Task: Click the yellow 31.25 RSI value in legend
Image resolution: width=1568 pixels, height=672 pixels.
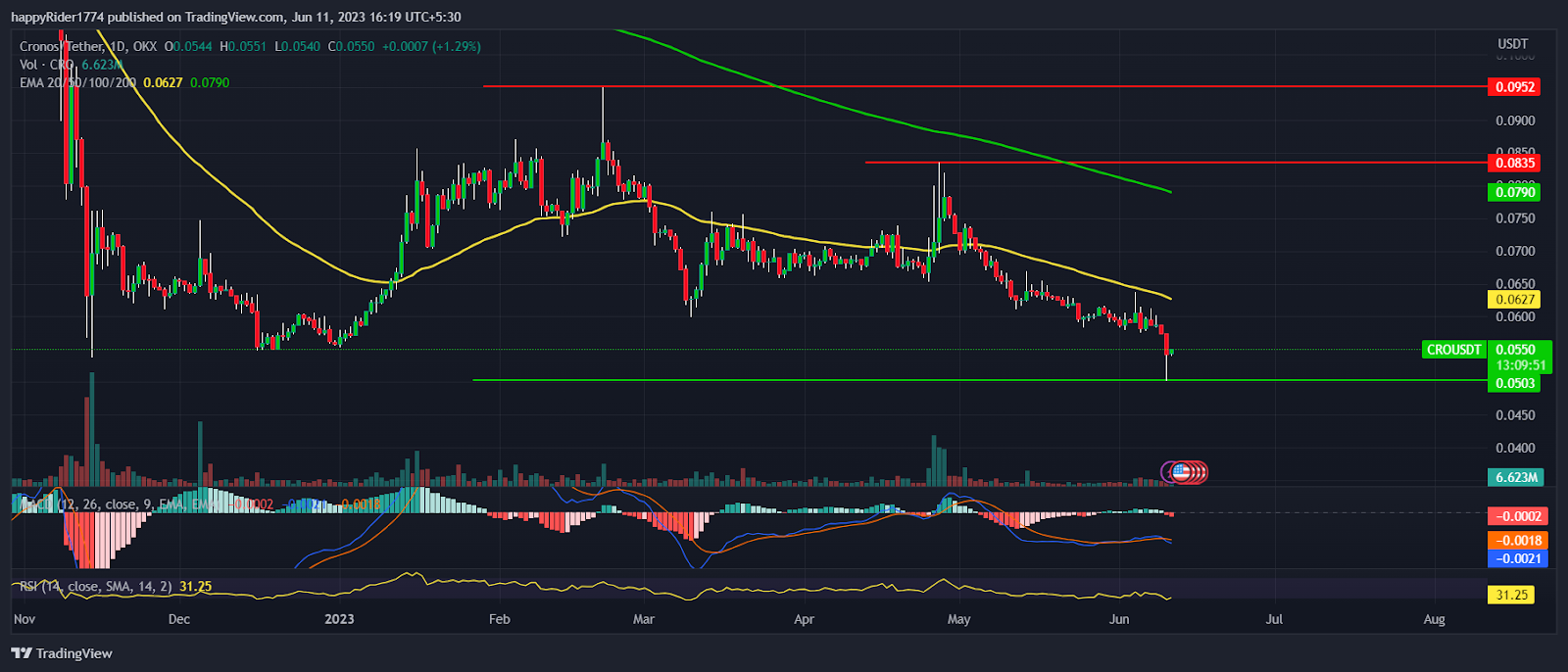Action: coord(195,587)
